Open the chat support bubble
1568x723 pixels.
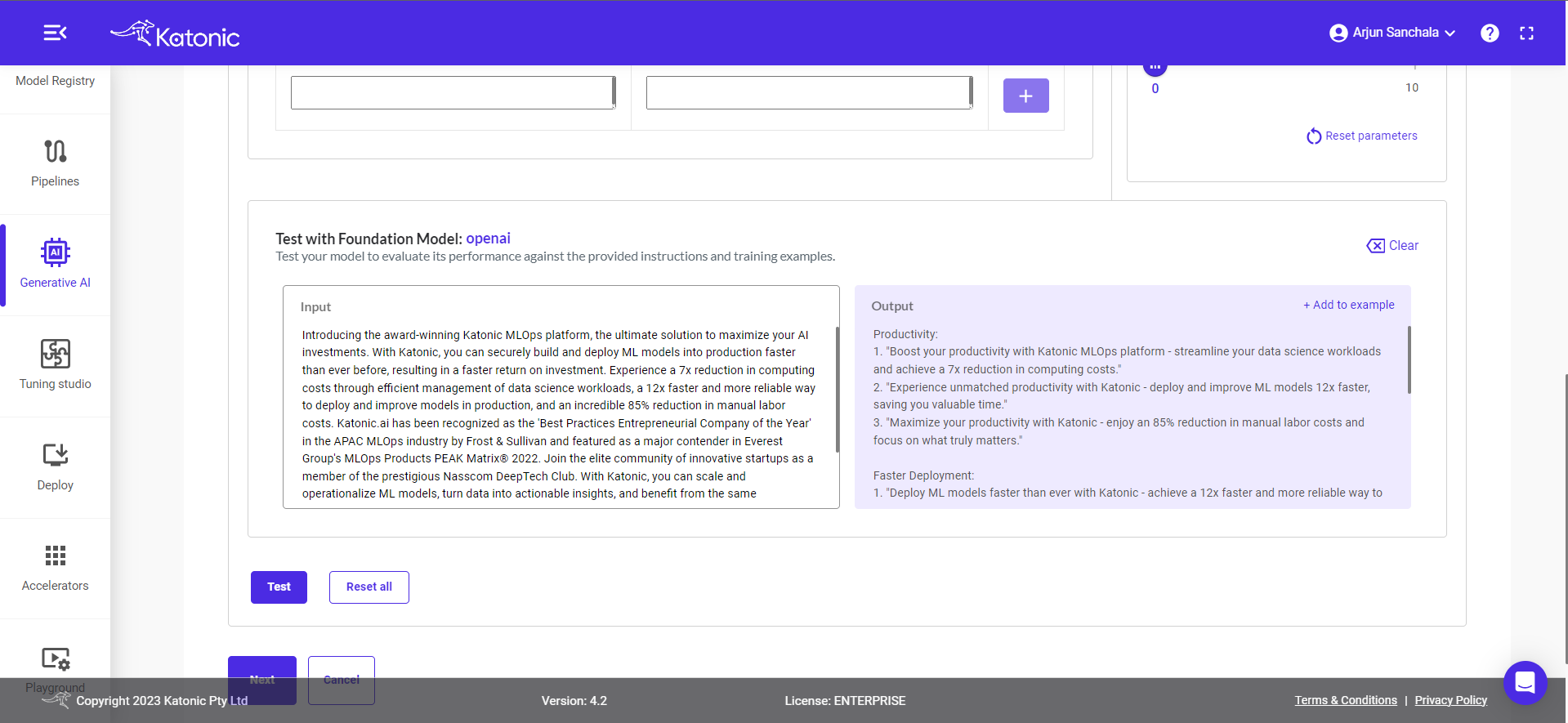pos(1525,682)
